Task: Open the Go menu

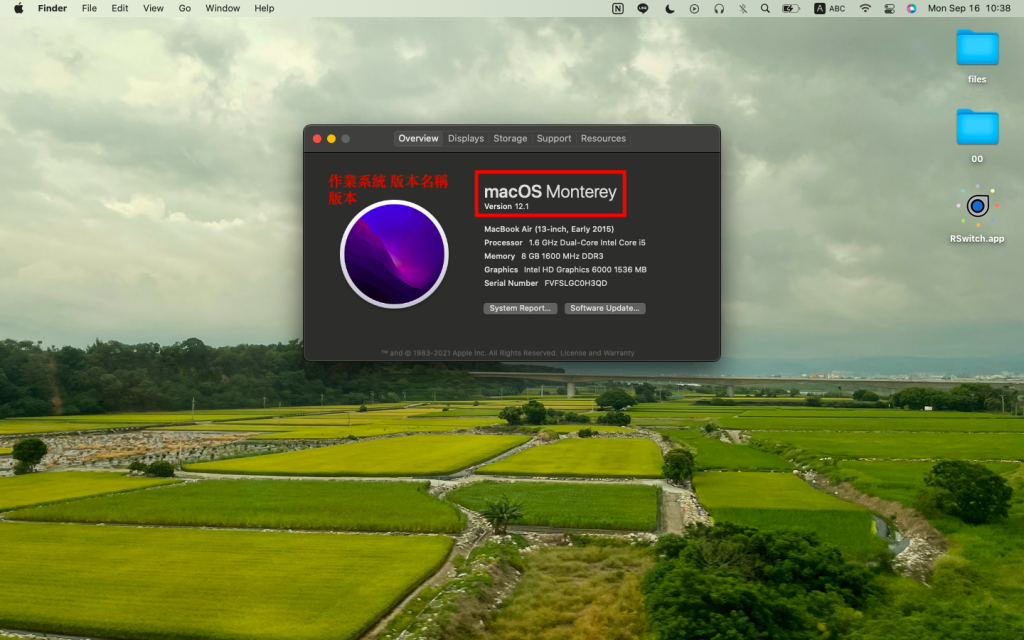Action: tap(185, 8)
